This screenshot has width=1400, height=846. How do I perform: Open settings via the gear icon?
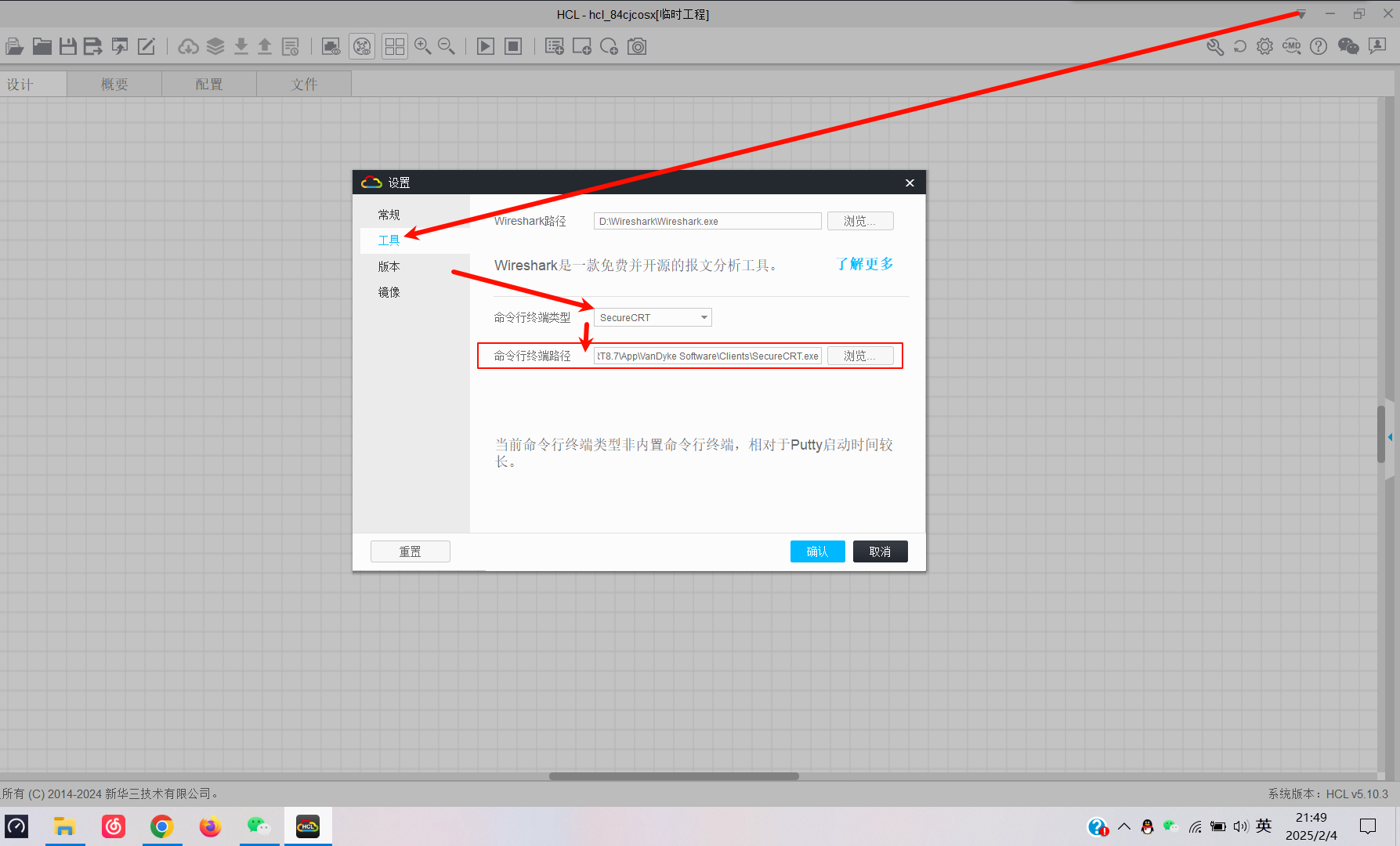click(1265, 46)
